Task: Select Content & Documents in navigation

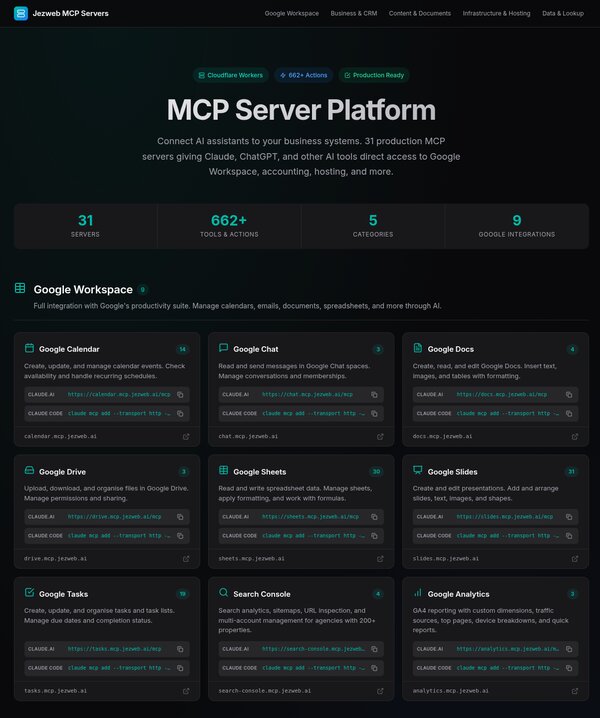Action: tap(420, 14)
